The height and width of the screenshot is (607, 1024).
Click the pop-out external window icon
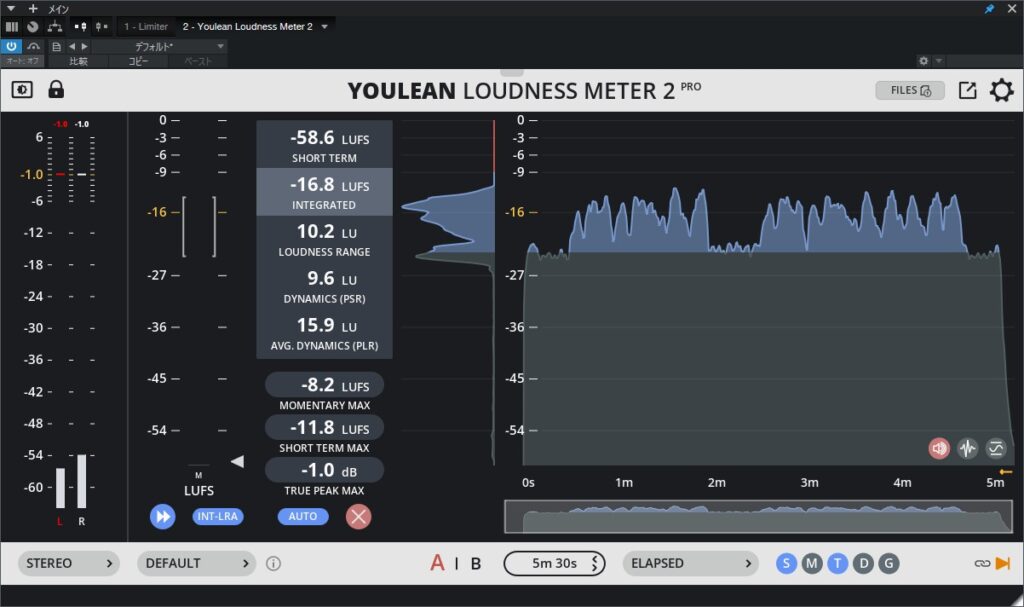pos(967,90)
